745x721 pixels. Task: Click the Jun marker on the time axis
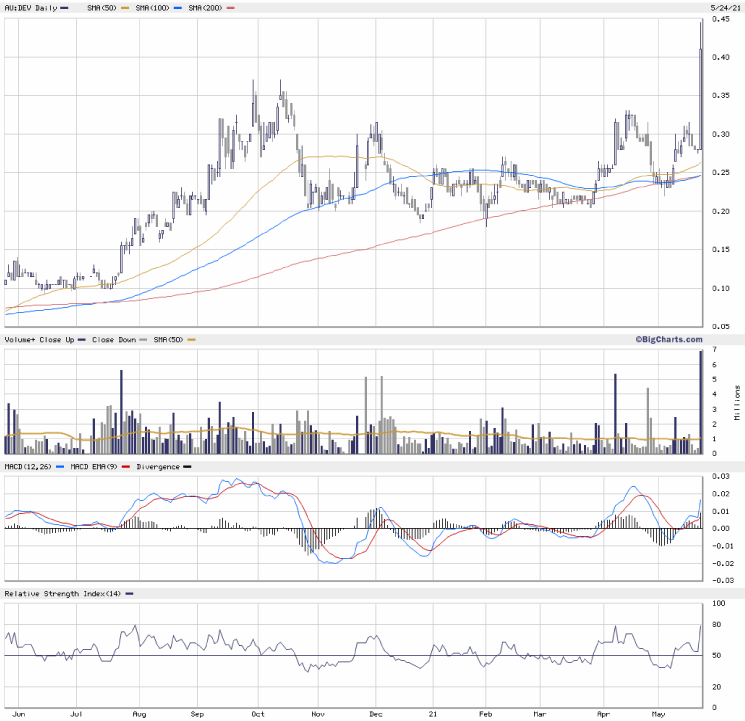(16, 716)
